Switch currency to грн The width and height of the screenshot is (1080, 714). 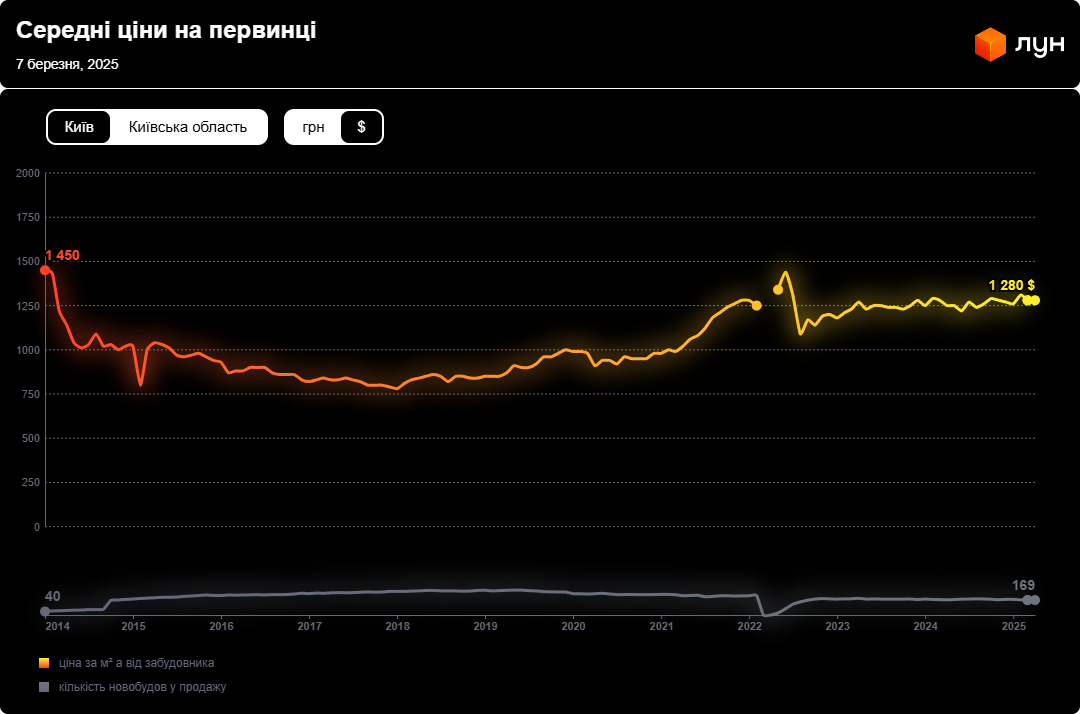(x=313, y=127)
